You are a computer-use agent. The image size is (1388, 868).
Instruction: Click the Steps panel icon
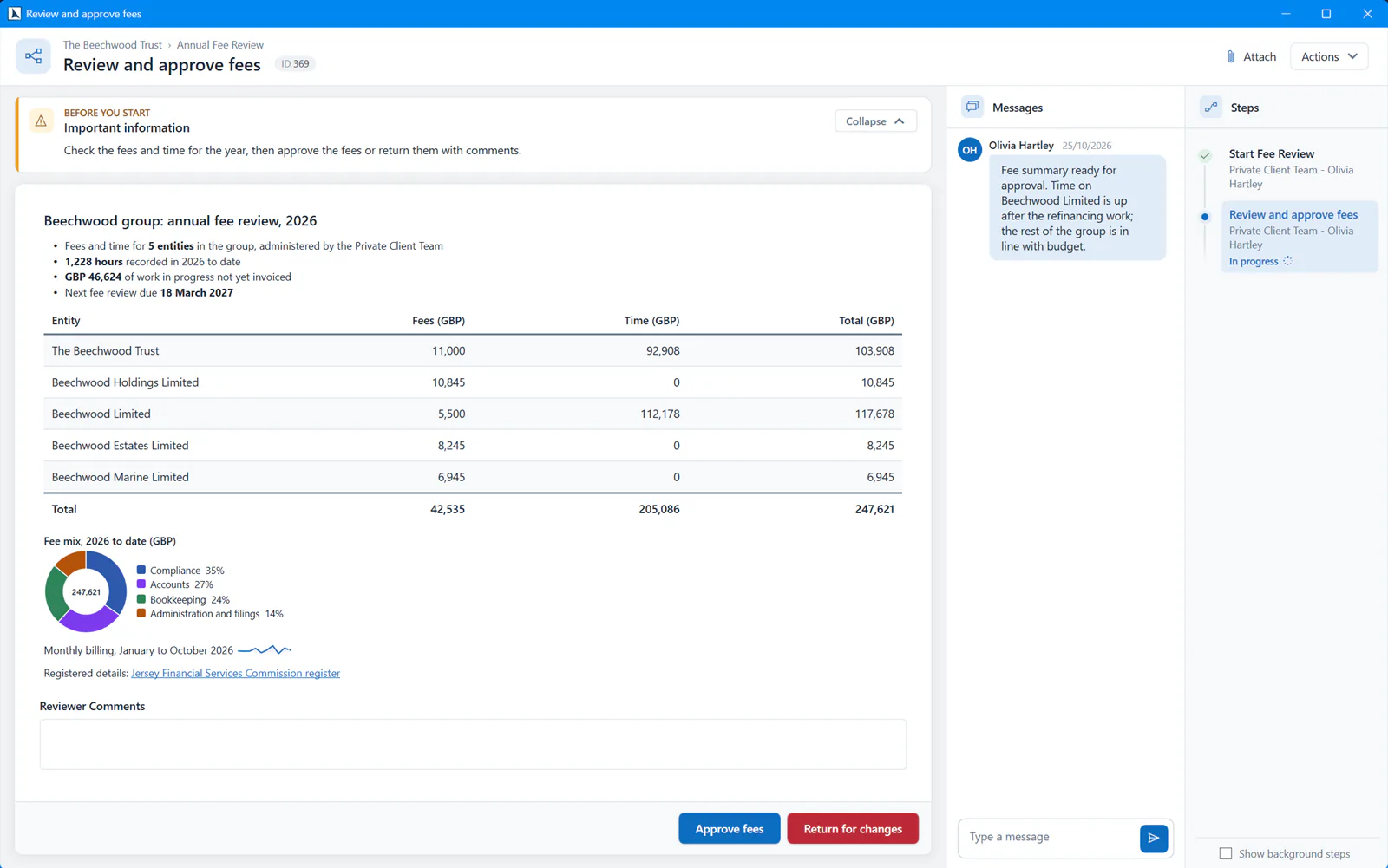1211,107
